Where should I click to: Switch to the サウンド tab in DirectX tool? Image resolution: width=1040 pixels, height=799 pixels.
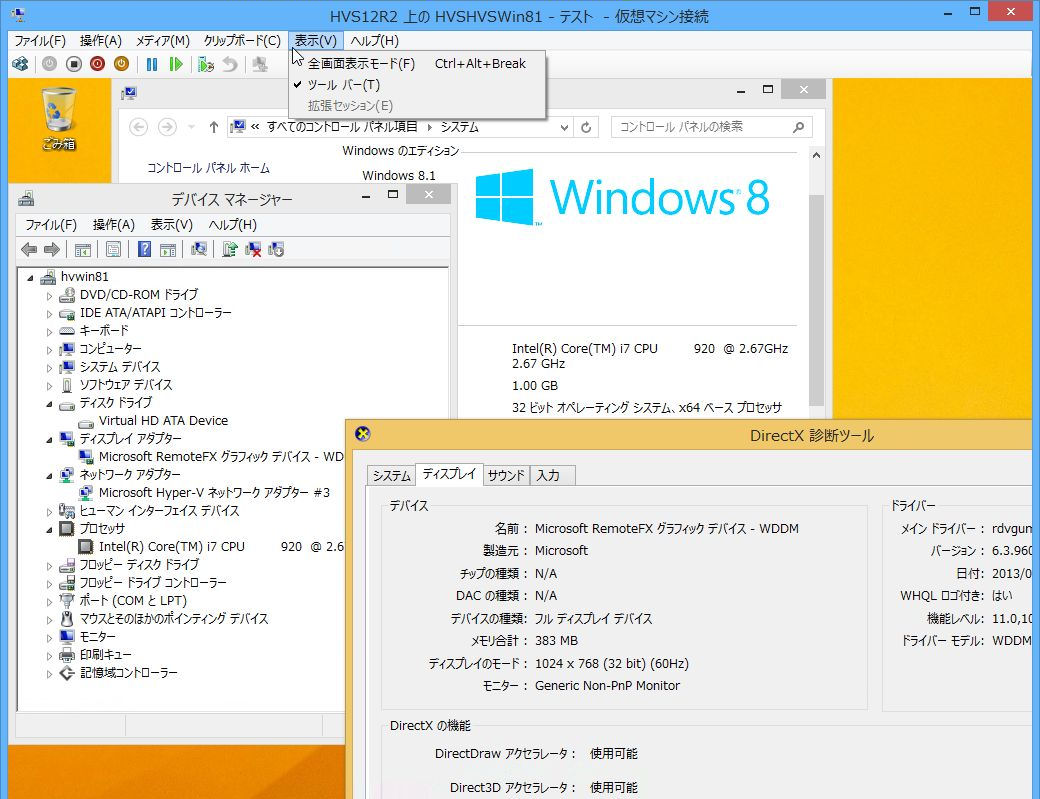tap(506, 475)
